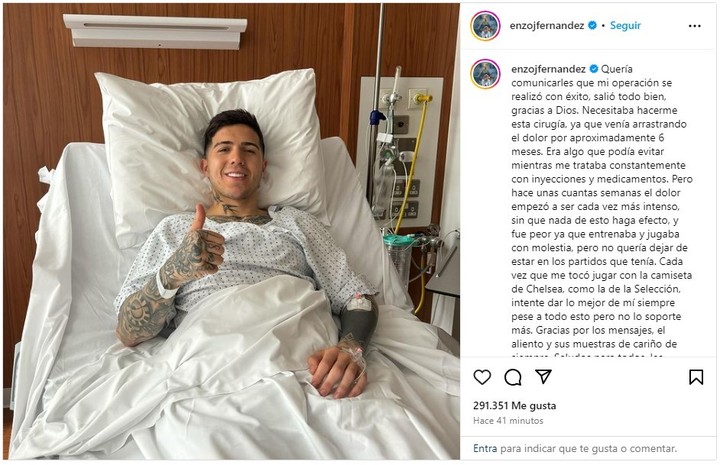The height and width of the screenshot is (465, 720).
Task: Open the three-dot more options menu
Action: point(695,26)
